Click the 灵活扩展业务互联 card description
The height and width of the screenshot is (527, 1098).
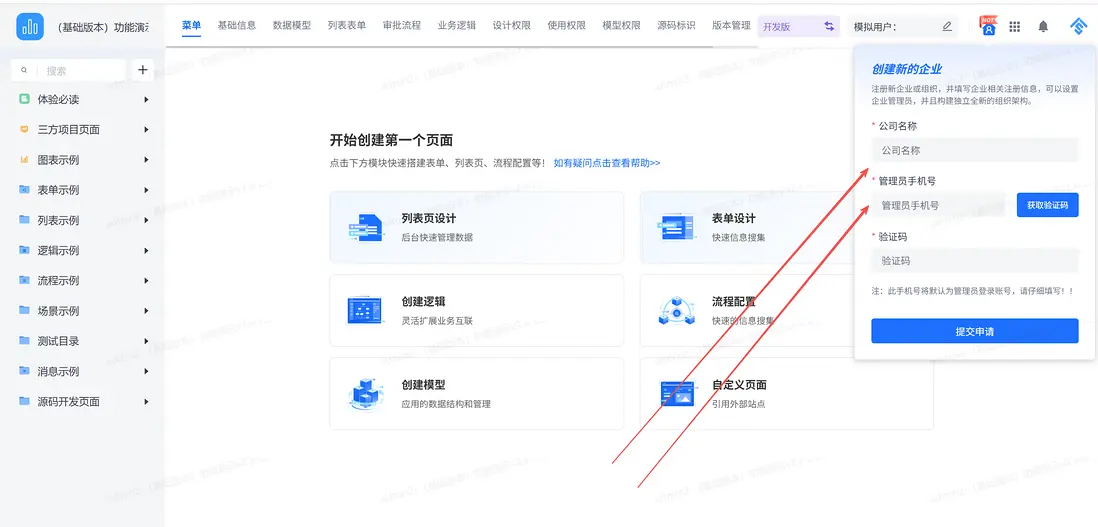(437, 321)
